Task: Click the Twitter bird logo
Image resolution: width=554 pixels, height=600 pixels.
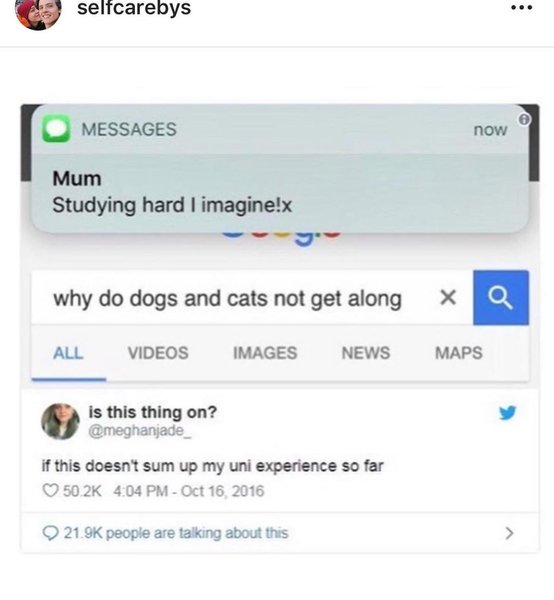Action: coord(508,412)
